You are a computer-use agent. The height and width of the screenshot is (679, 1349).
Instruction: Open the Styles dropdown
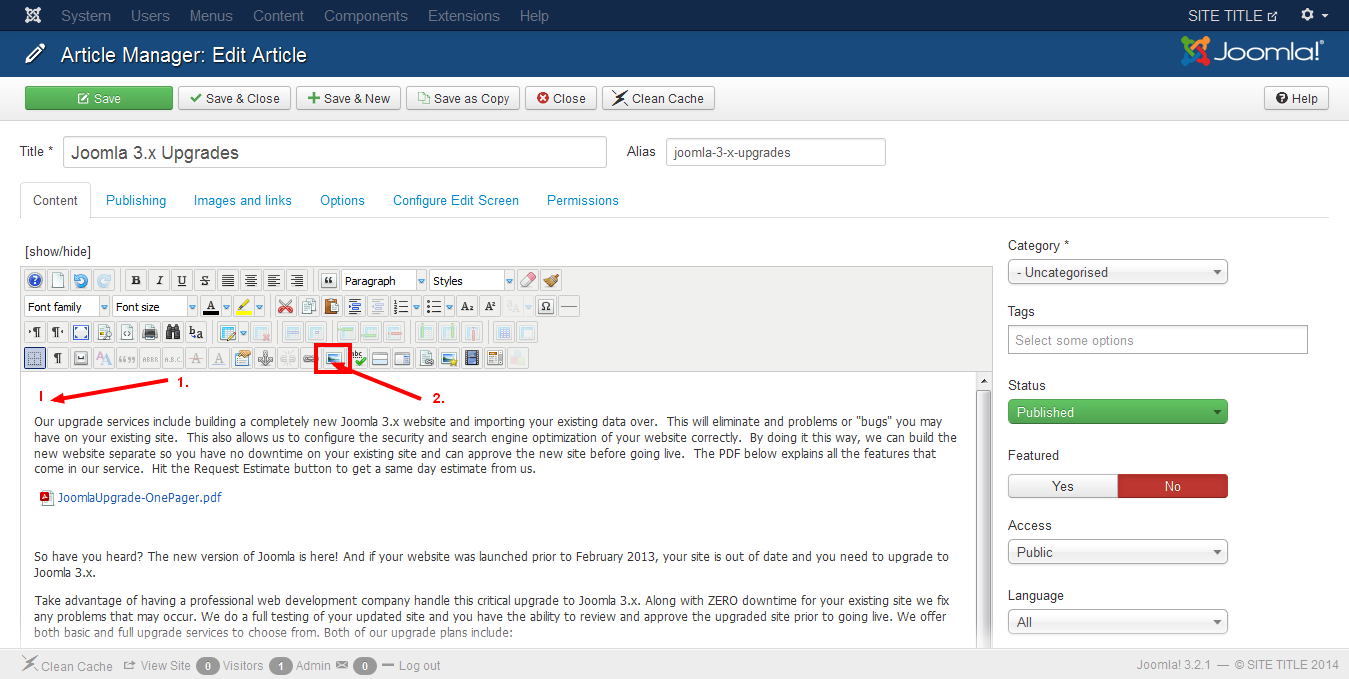pyautogui.click(x=472, y=281)
